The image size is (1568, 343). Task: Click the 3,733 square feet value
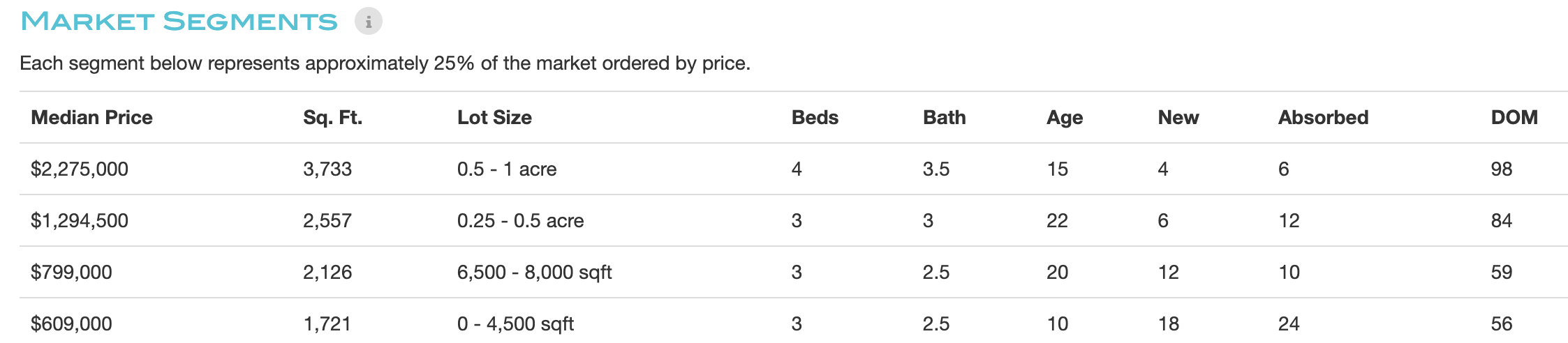click(327, 169)
